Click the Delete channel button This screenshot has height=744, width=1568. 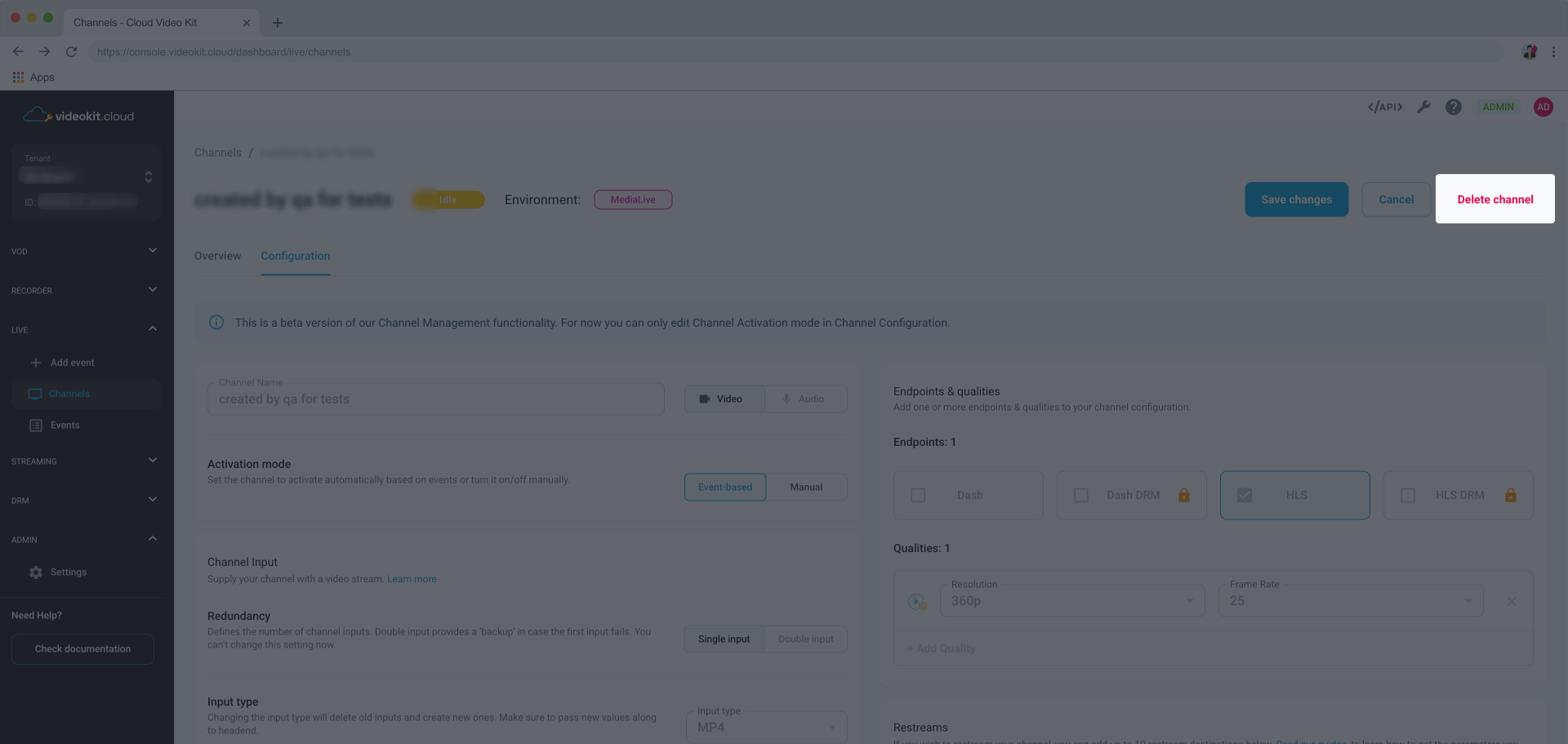1494,198
